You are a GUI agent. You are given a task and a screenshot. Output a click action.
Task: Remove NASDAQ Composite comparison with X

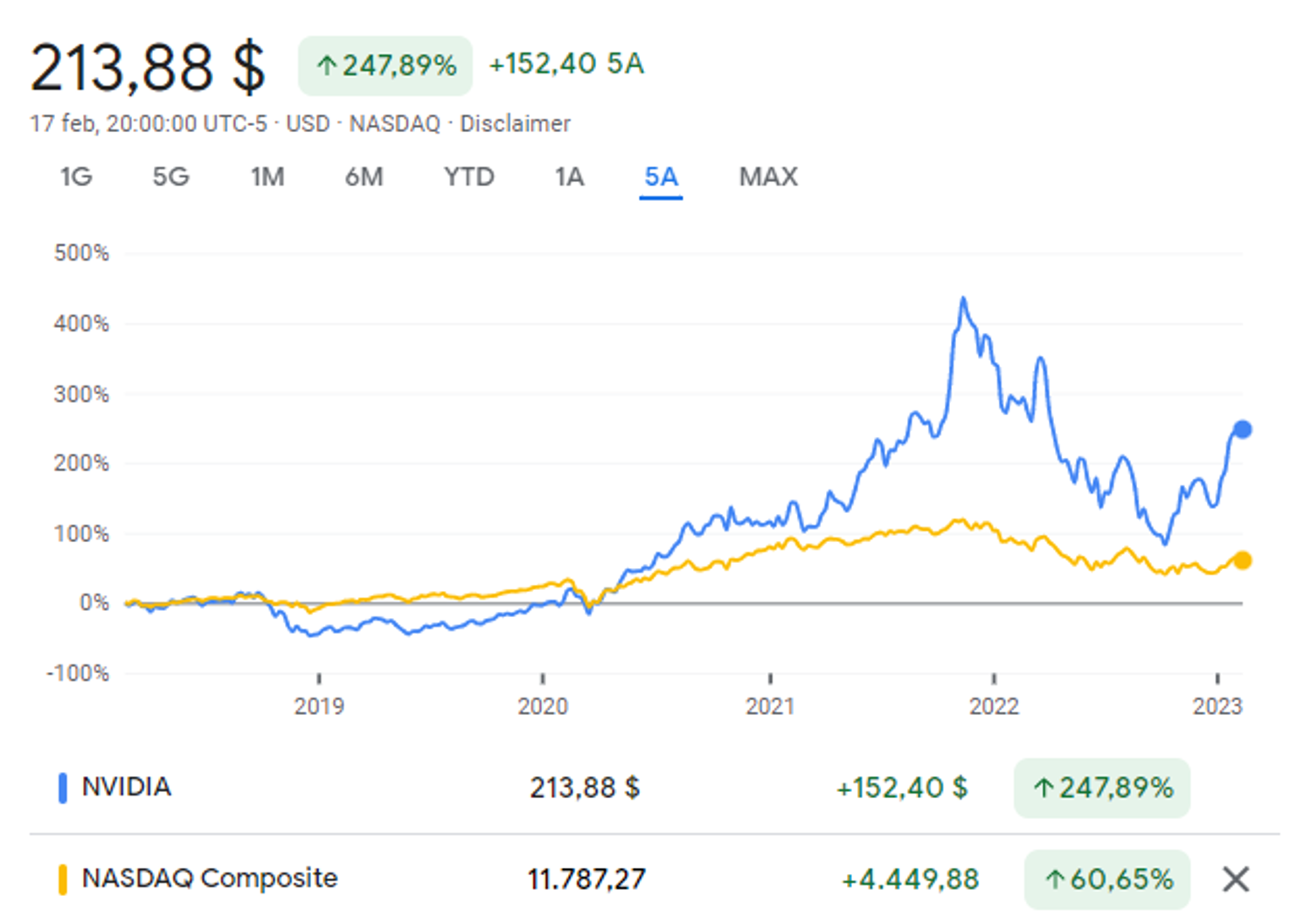1235,879
